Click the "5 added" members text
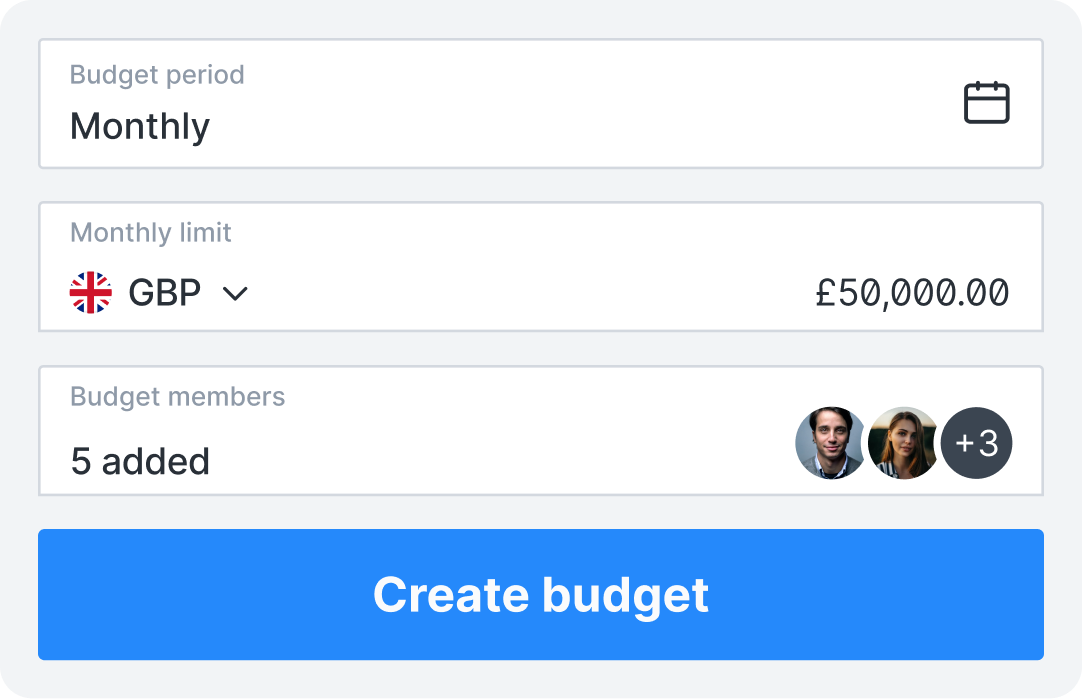Screen dimensions: 1082x699 (x=140, y=461)
